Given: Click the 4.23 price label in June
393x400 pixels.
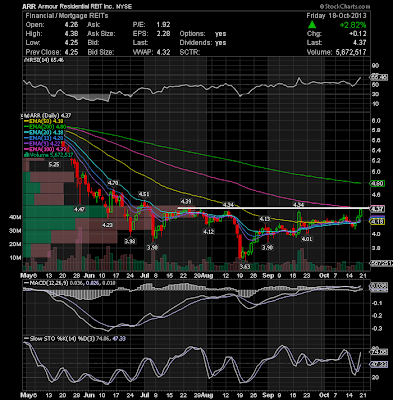Looking at the screenshot, I should pos(107,225).
